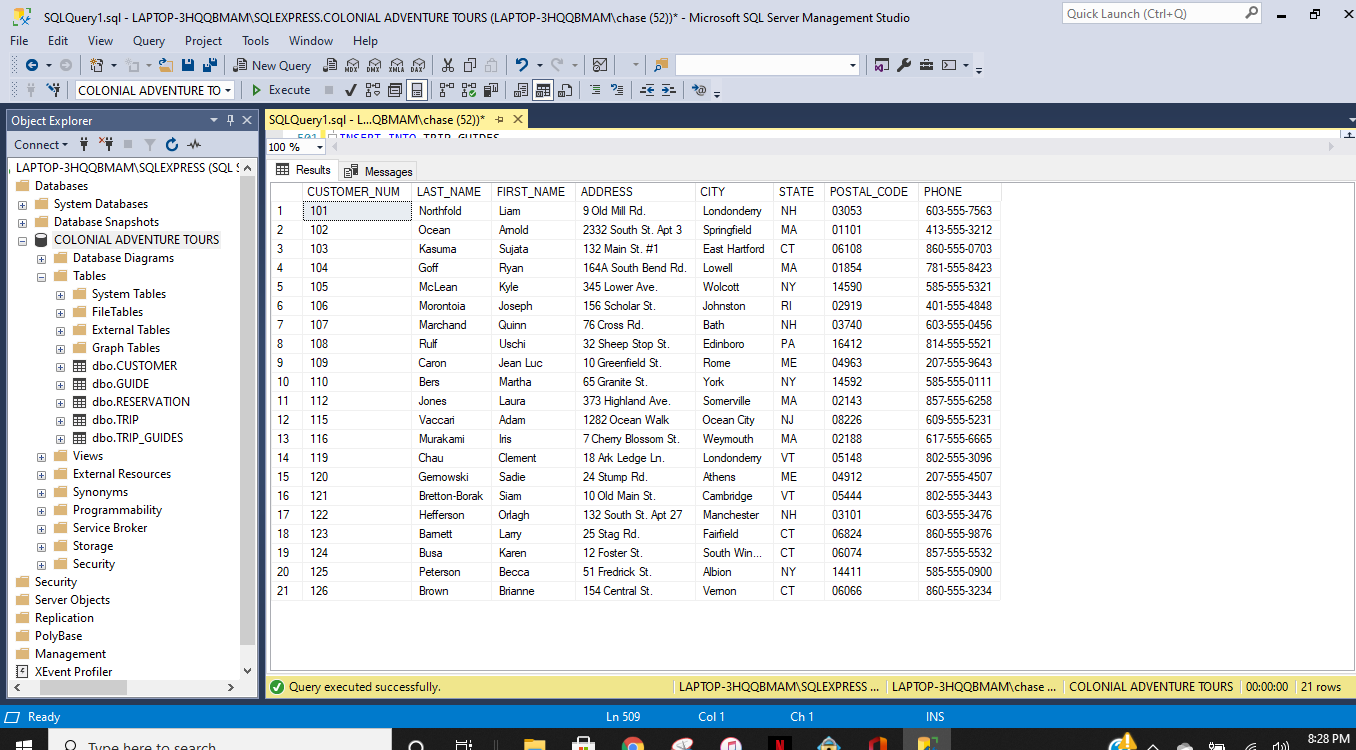Image resolution: width=1356 pixels, height=750 pixels.
Task: Parse the query with the checkmark icon
Action: [350, 90]
